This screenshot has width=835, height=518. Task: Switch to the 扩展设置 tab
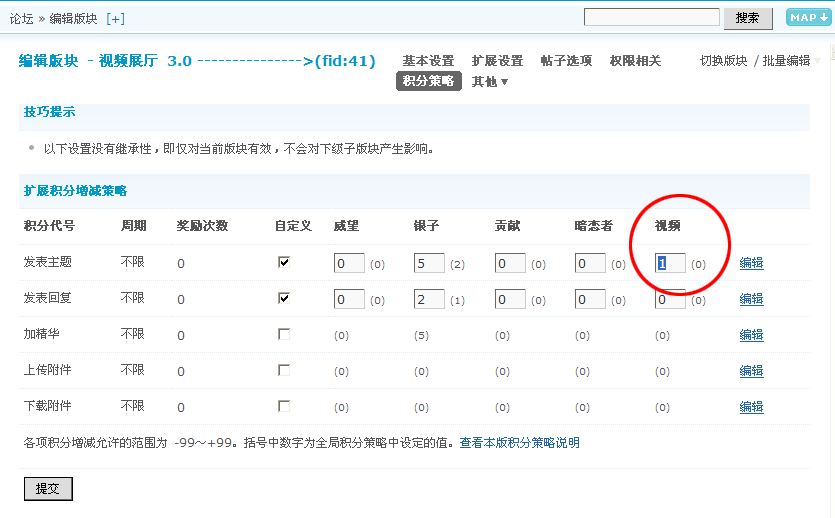point(497,61)
